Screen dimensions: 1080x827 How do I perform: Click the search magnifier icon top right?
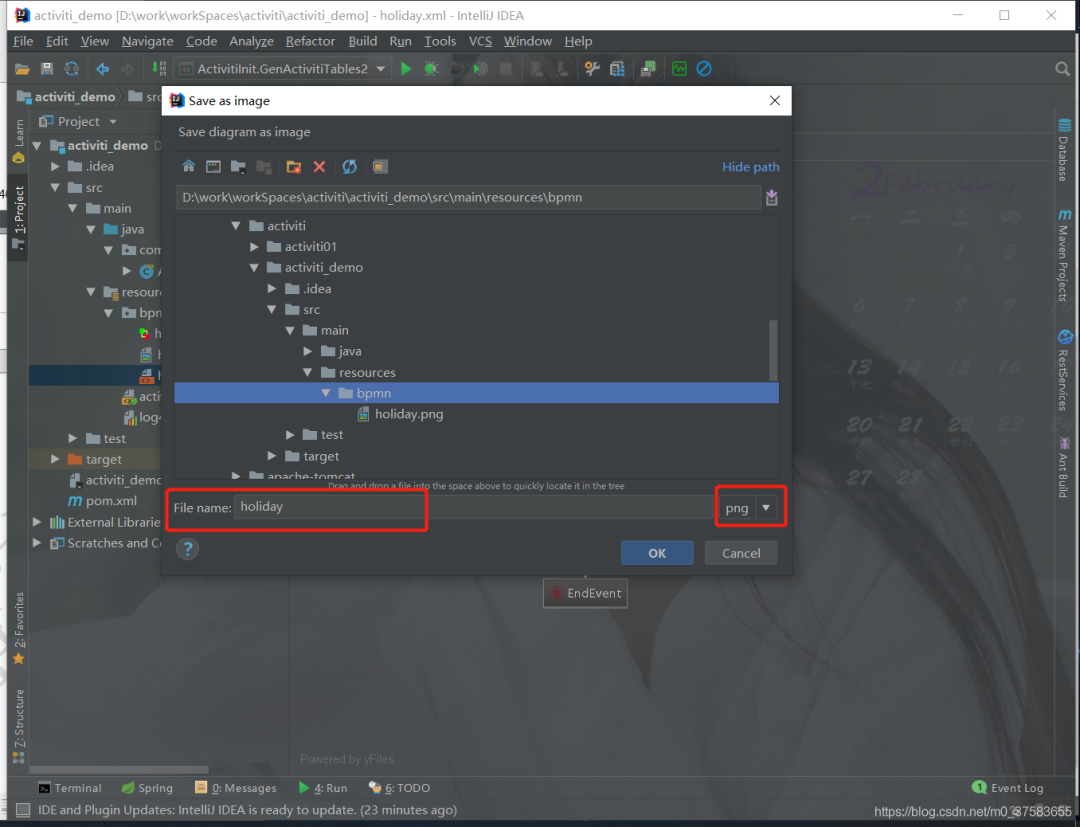coord(1063,69)
